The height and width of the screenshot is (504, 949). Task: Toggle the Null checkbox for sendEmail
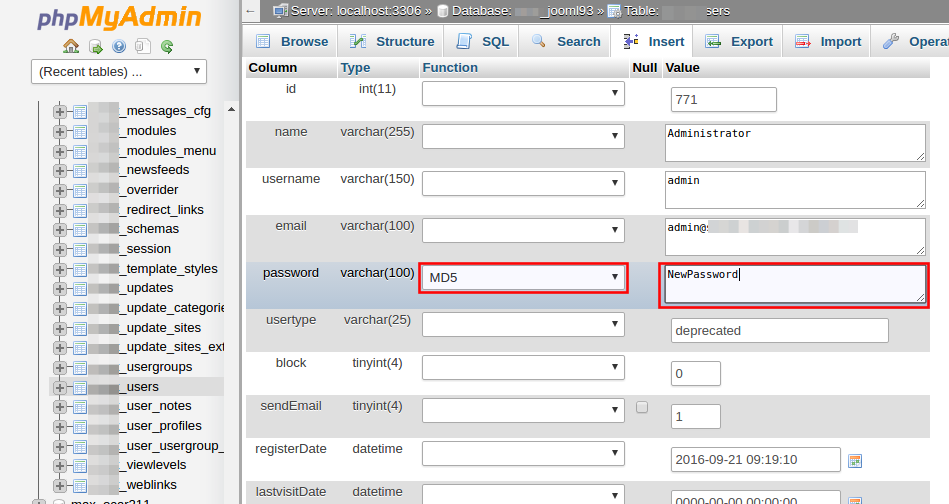point(642,407)
